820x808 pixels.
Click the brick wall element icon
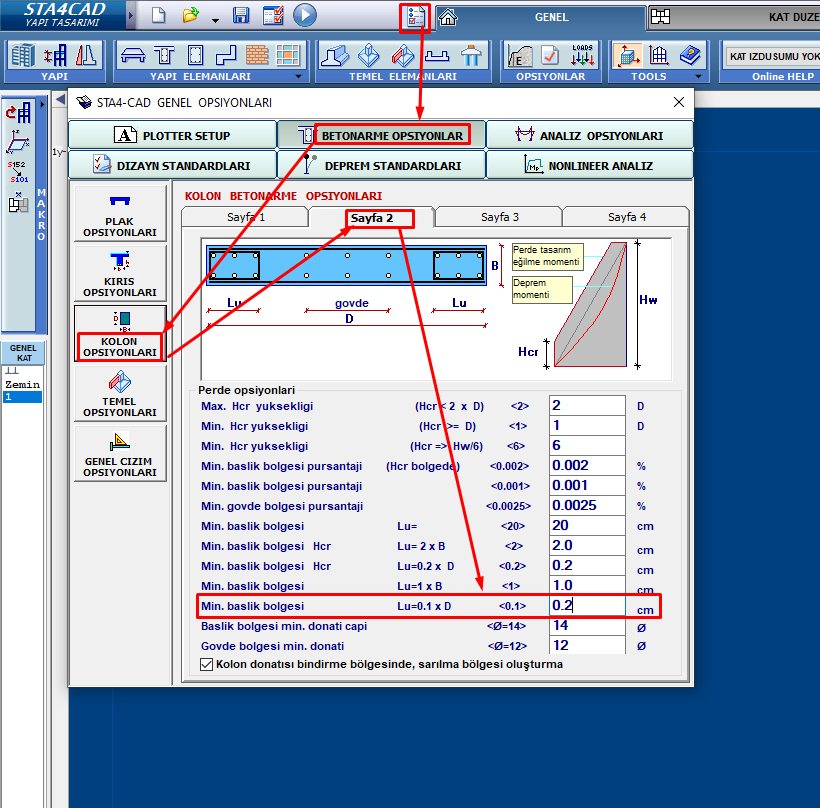click(x=258, y=56)
